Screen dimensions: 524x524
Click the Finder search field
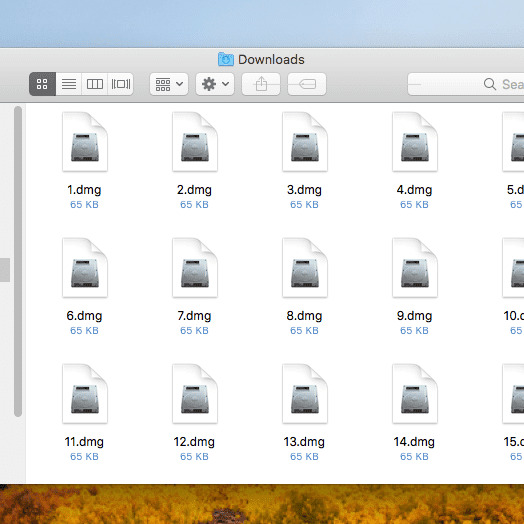point(466,84)
